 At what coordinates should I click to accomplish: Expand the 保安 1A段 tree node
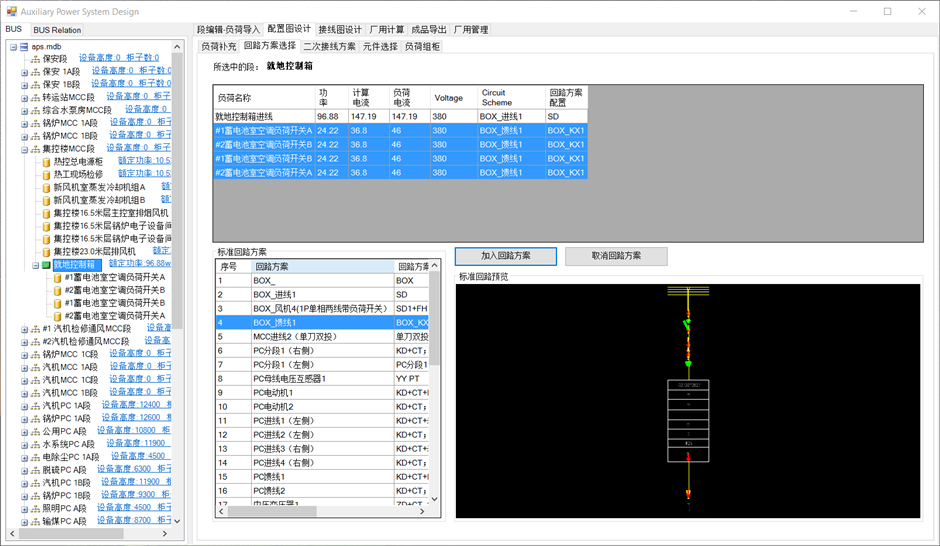coord(24,72)
